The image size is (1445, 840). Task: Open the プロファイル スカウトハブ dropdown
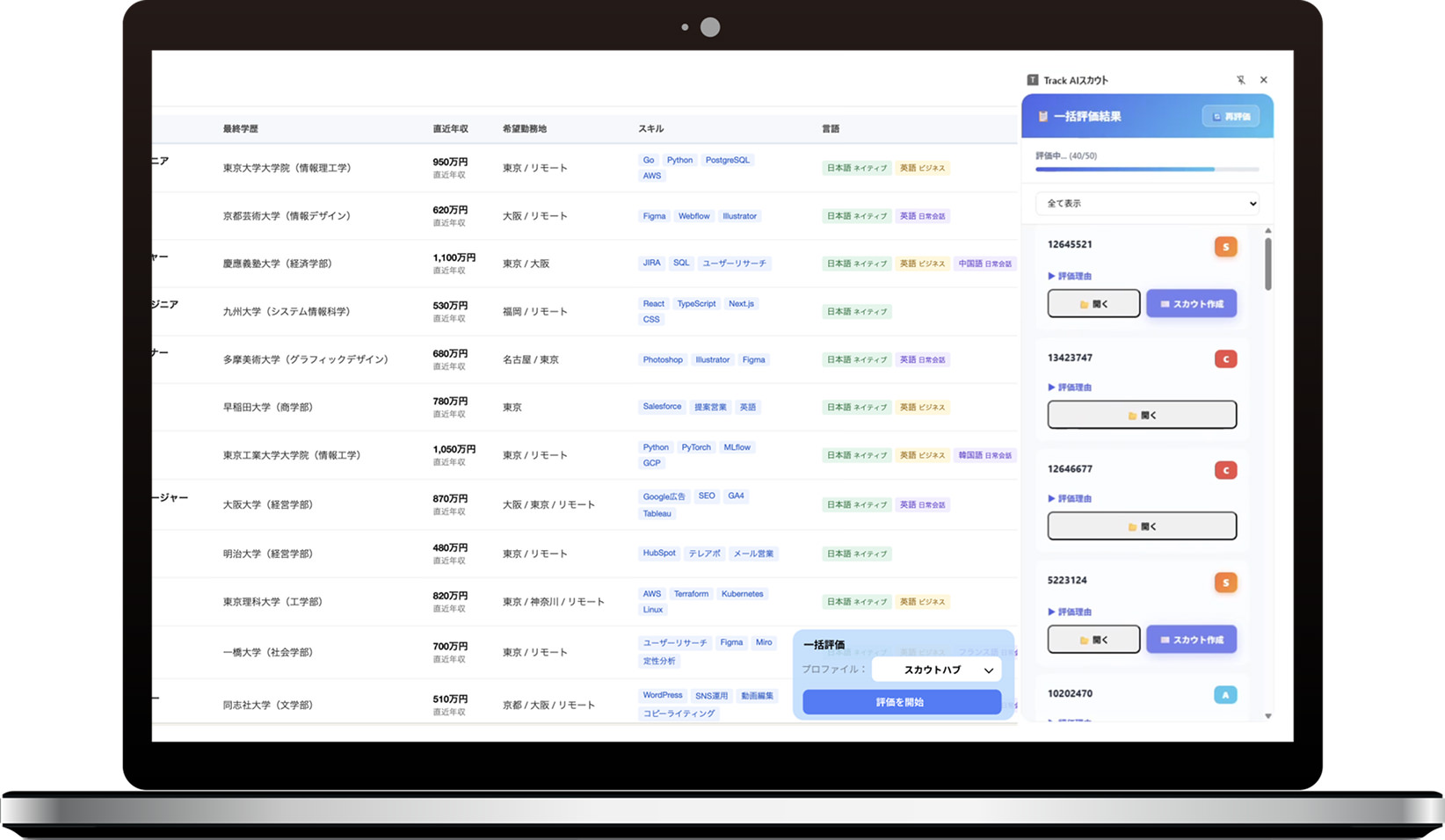937,670
